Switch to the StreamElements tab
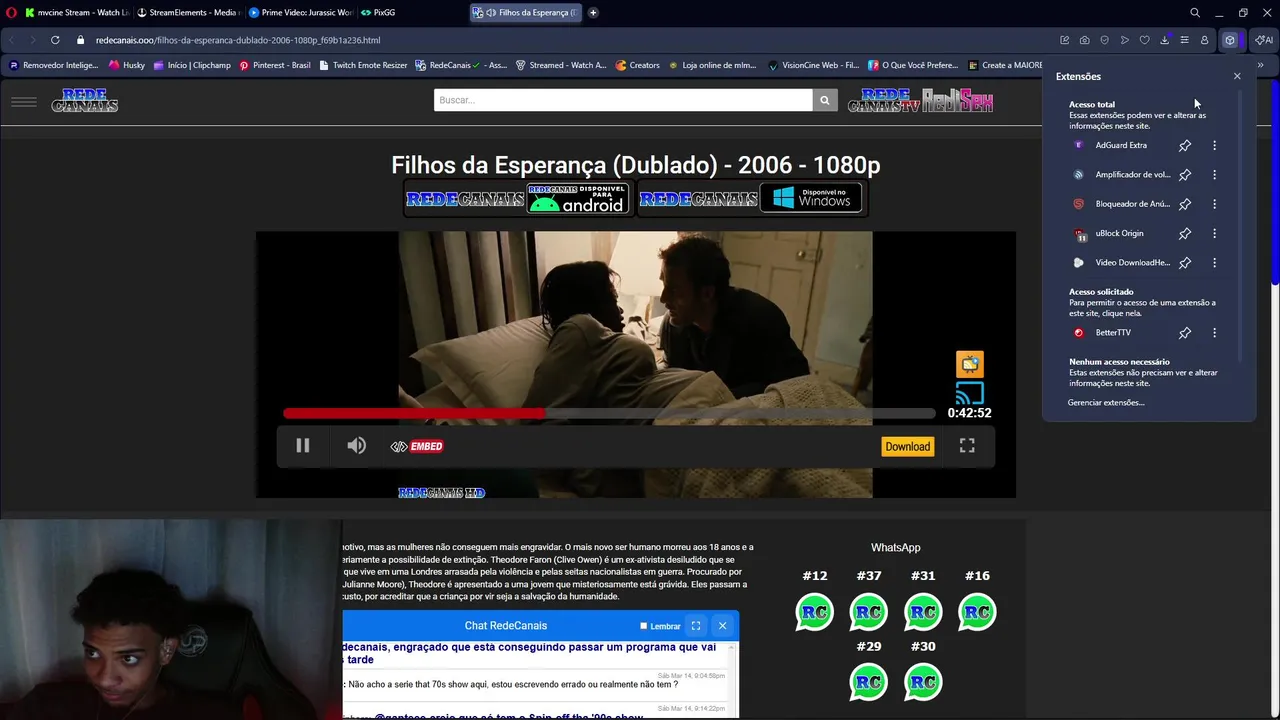Screen dimensions: 1280x720 click(x=188, y=13)
